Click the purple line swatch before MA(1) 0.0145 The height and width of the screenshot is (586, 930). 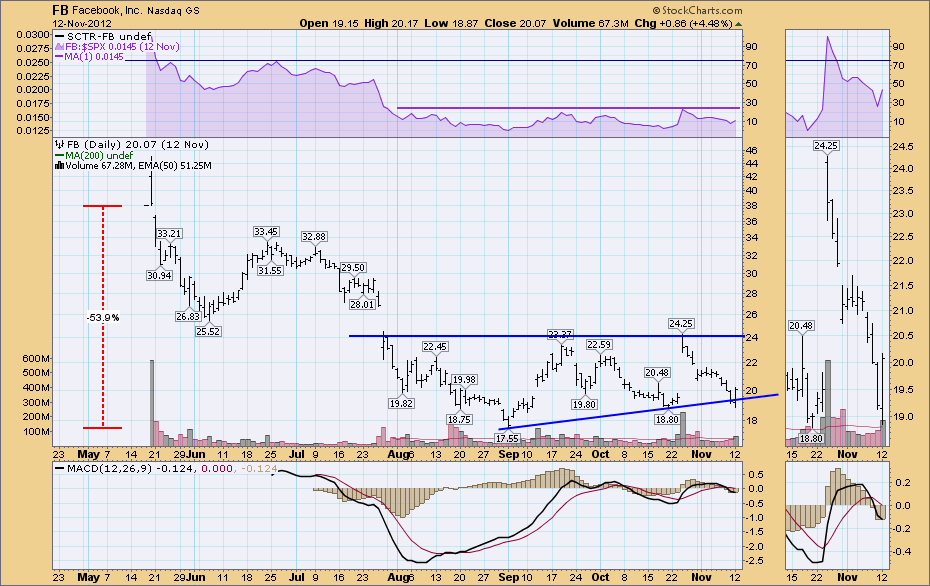pyautogui.click(x=59, y=57)
